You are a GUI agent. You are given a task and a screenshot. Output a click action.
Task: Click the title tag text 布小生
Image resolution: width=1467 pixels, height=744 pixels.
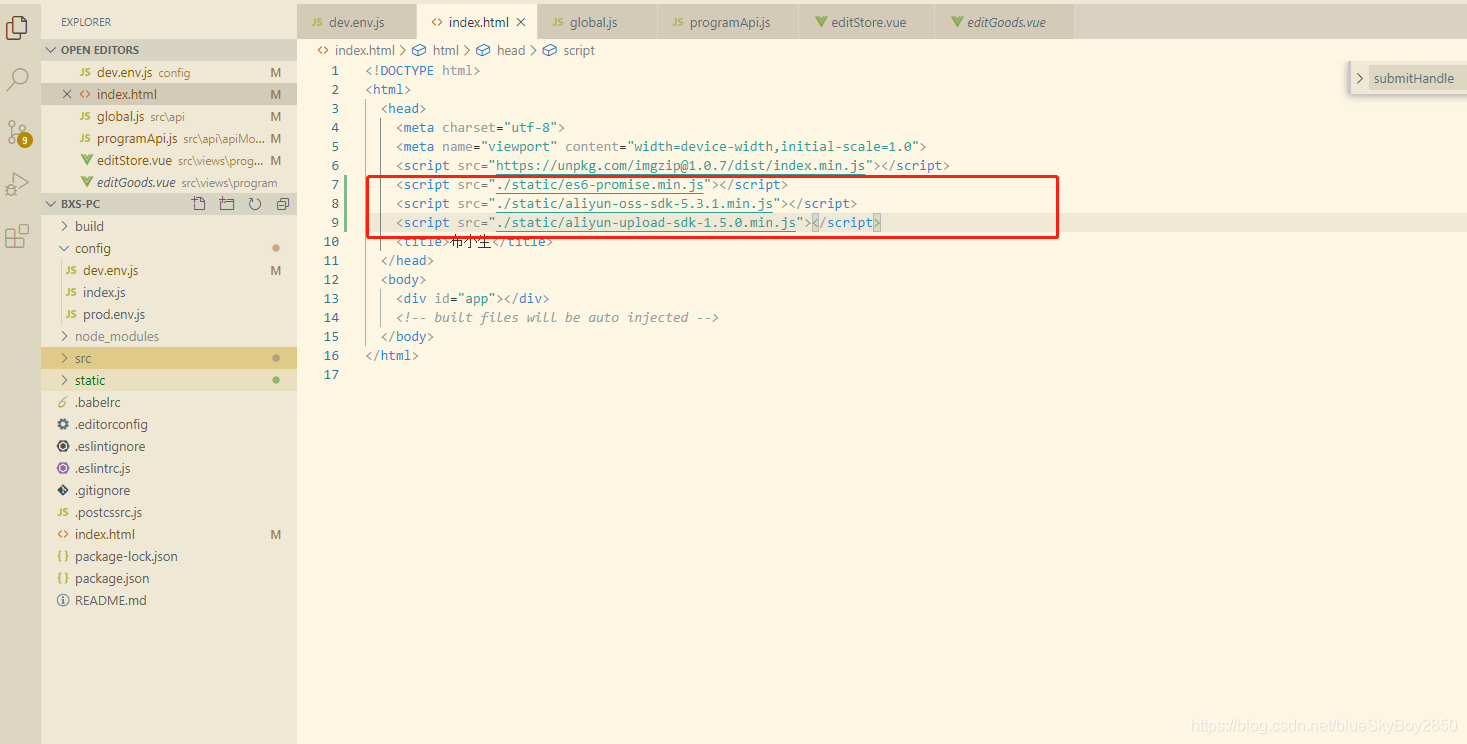pyautogui.click(x=471, y=241)
